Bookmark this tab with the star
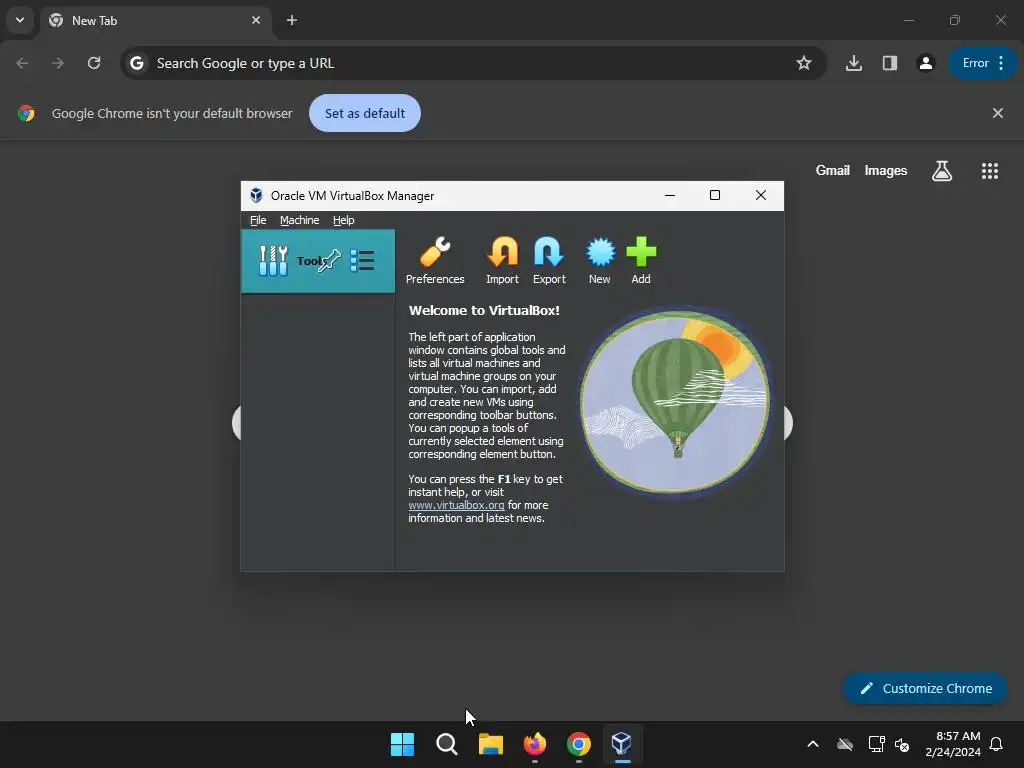Screen dimensions: 1024x768 804,63
